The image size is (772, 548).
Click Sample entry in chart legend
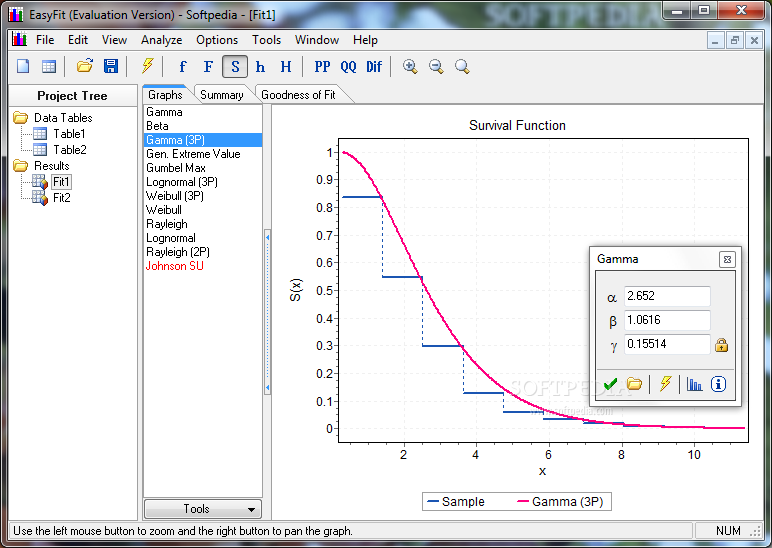pos(456,502)
